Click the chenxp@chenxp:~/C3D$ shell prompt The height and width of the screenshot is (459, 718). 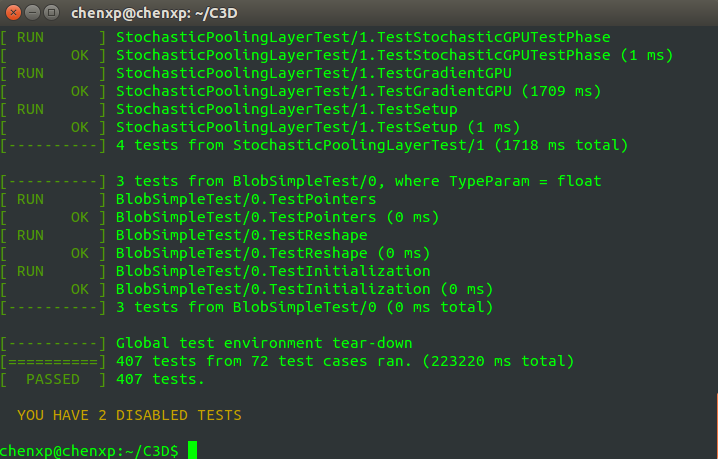(x=90, y=450)
